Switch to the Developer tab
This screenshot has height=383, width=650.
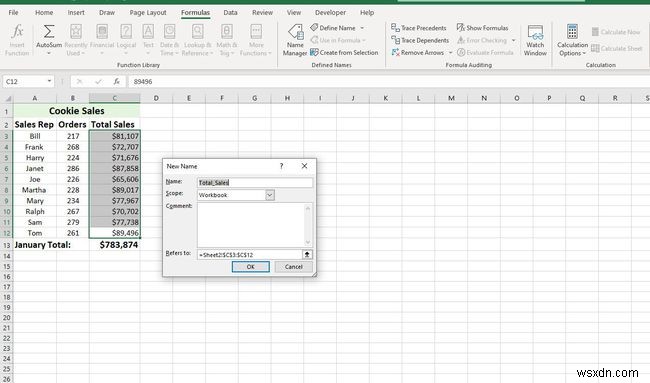[330, 12]
